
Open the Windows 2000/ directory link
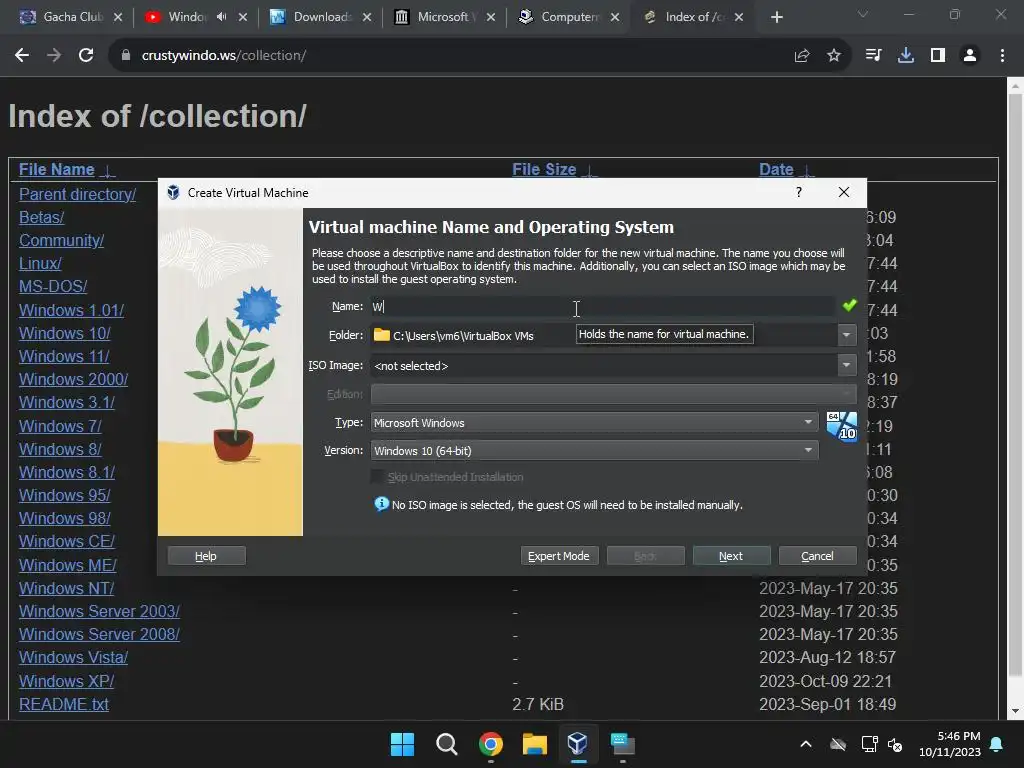click(73, 379)
